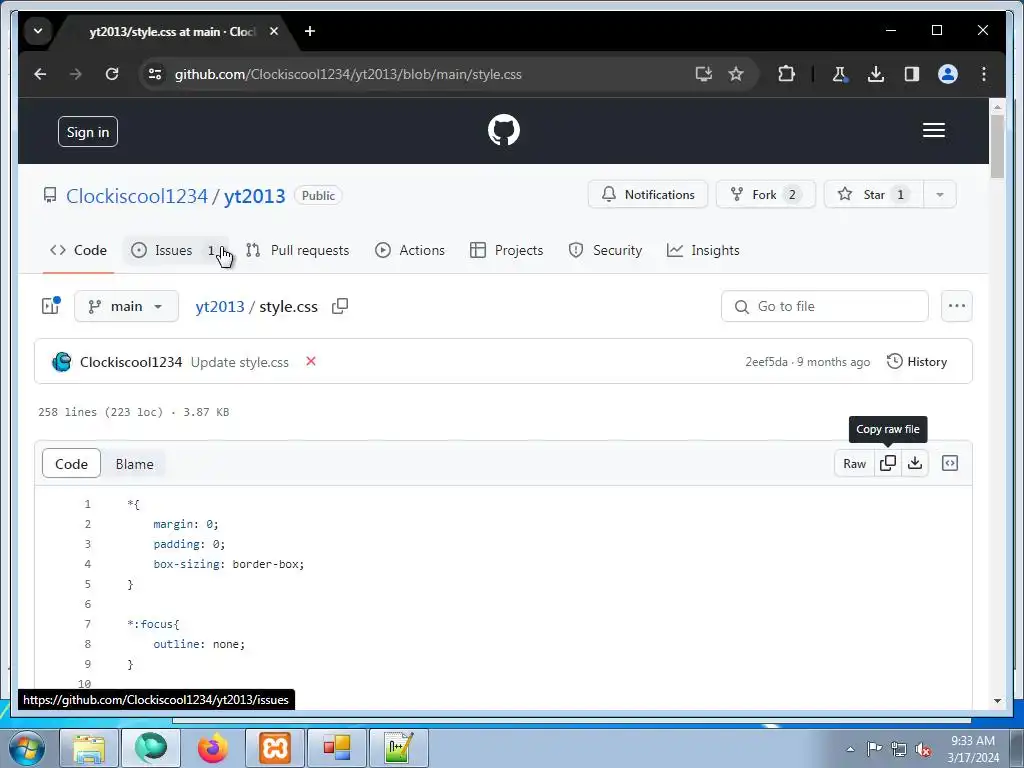Star the repository

(x=874, y=195)
